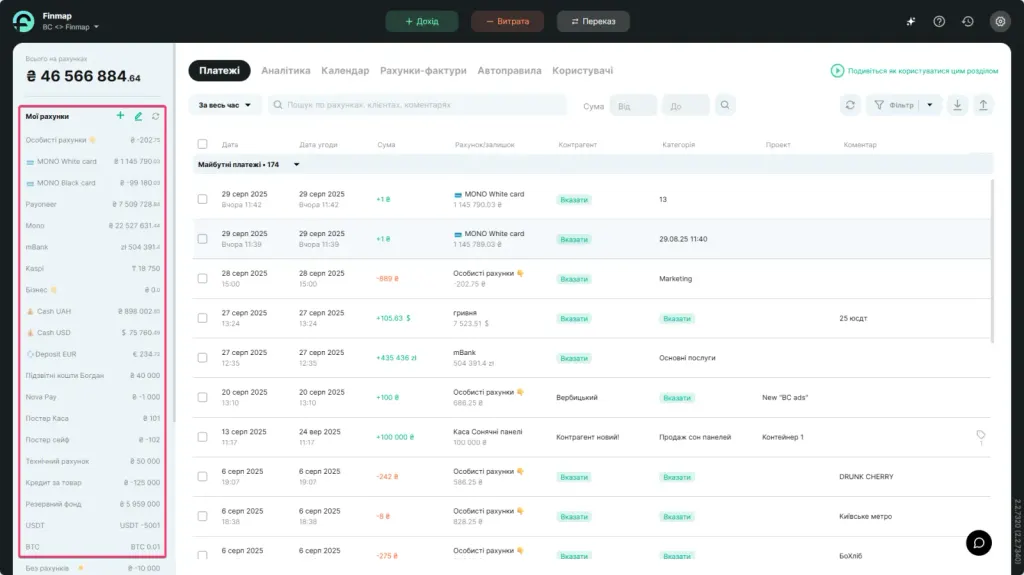Click the download icon in payments toolbar
1024x575 pixels.
click(957, 105)
